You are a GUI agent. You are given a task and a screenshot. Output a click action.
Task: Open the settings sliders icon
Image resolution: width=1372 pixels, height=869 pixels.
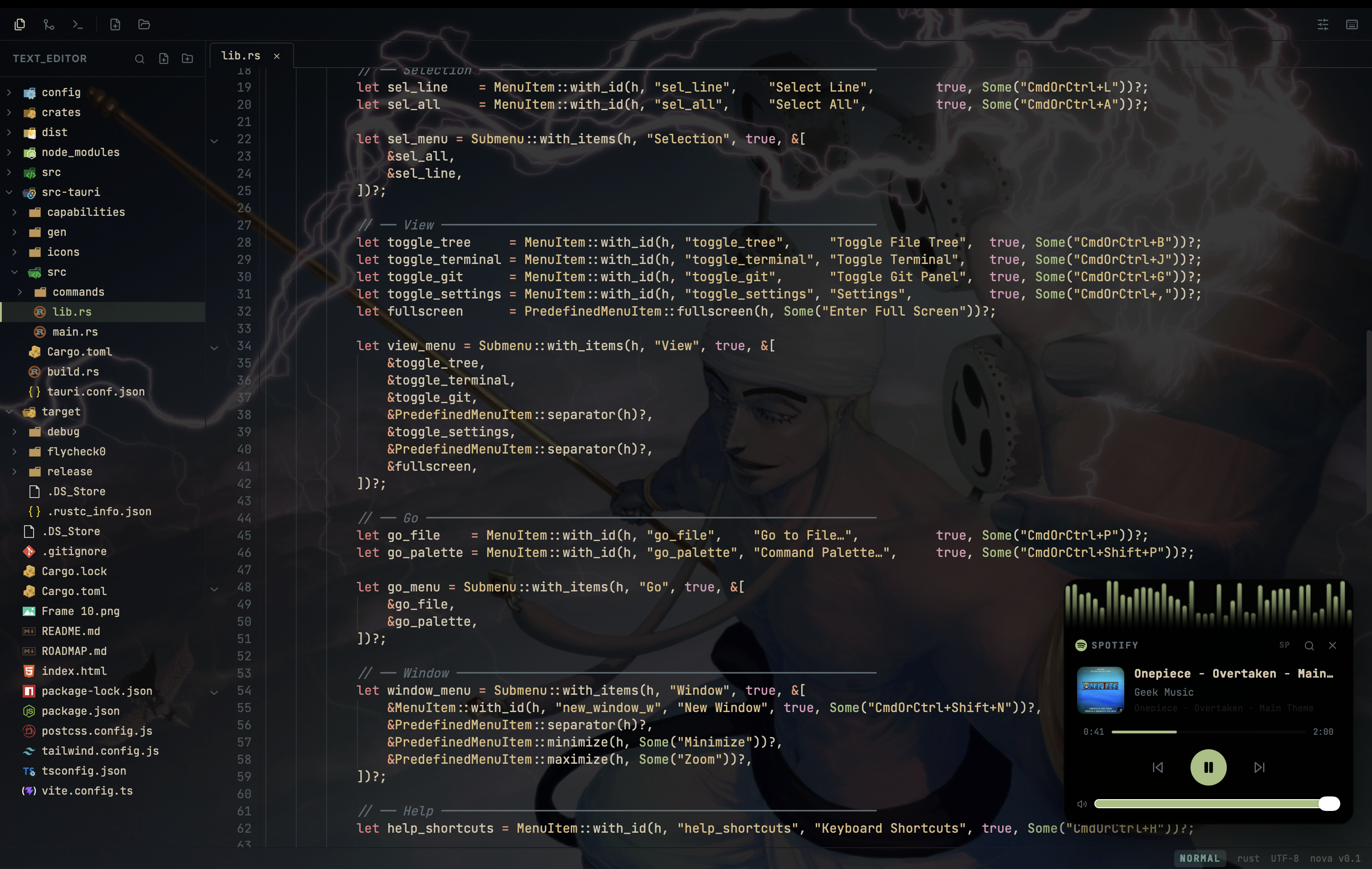[1323, 24]
